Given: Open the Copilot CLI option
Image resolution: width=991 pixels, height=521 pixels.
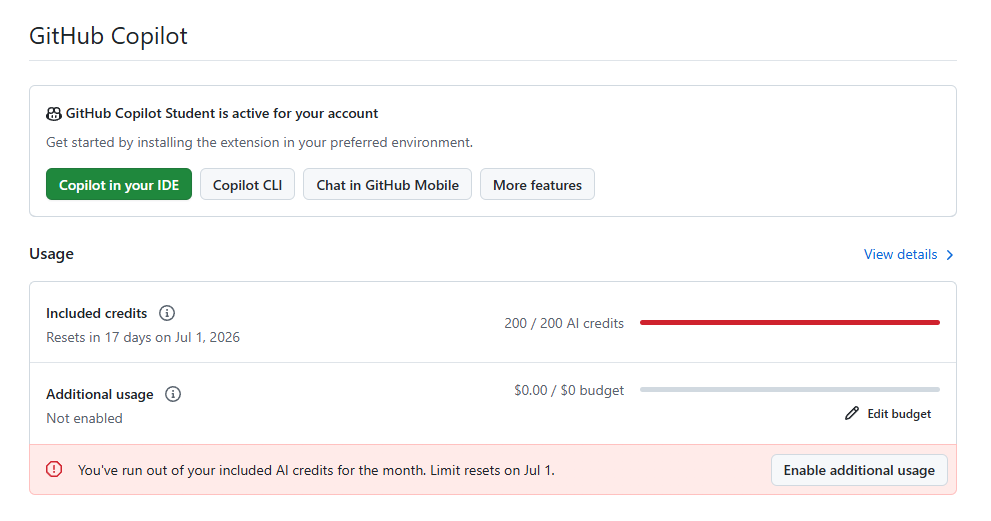Looking at the screenshot, I should click(247, 184).
